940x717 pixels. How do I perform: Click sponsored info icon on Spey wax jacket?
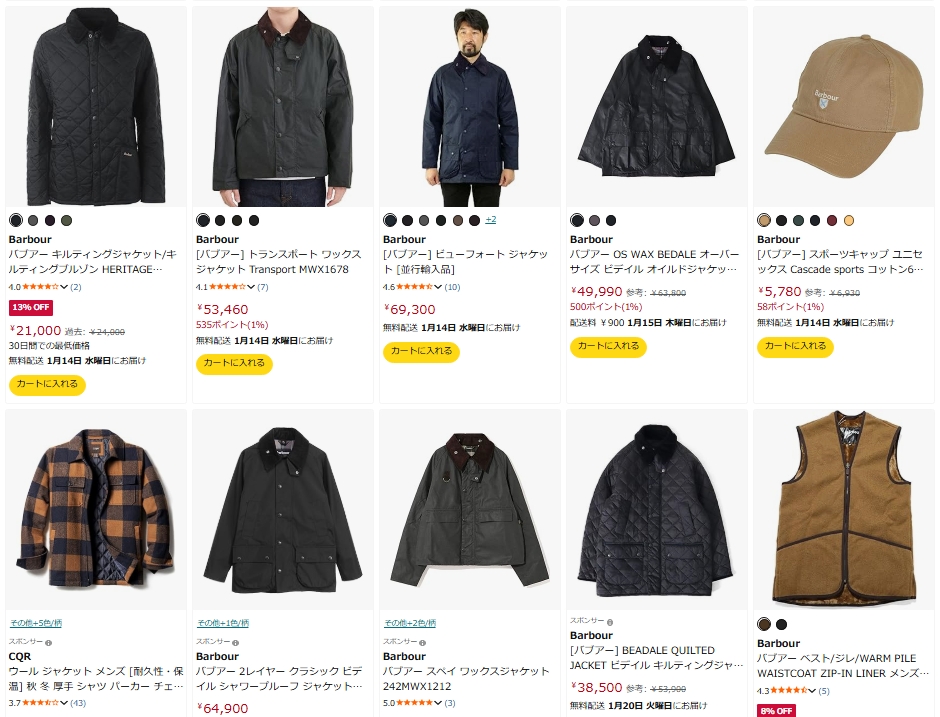422,642
